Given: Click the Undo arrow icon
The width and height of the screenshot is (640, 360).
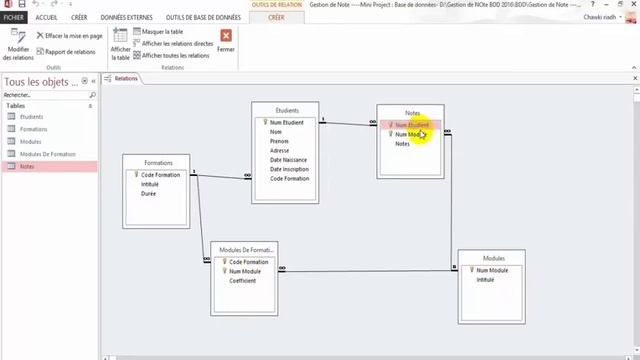Looking at the screenshot, I should point(36,4).
